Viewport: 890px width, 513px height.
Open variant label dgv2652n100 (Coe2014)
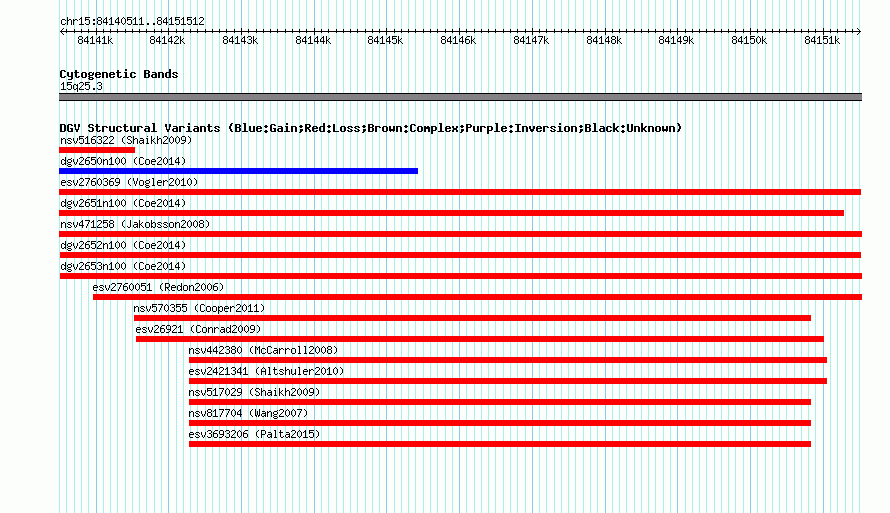pyautogui.click(x=123, y=245)
